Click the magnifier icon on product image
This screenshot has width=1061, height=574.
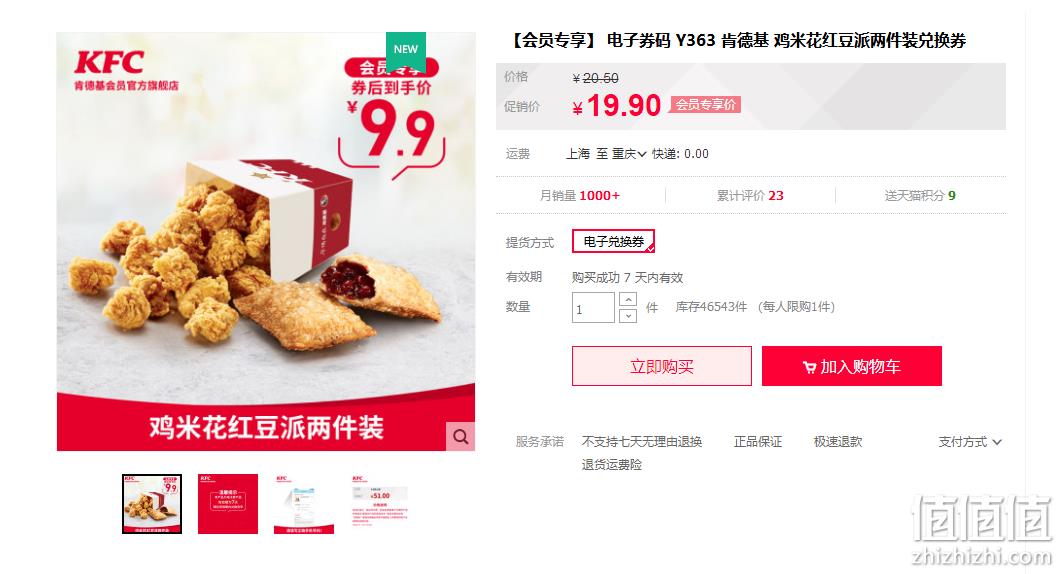point(460,436)
